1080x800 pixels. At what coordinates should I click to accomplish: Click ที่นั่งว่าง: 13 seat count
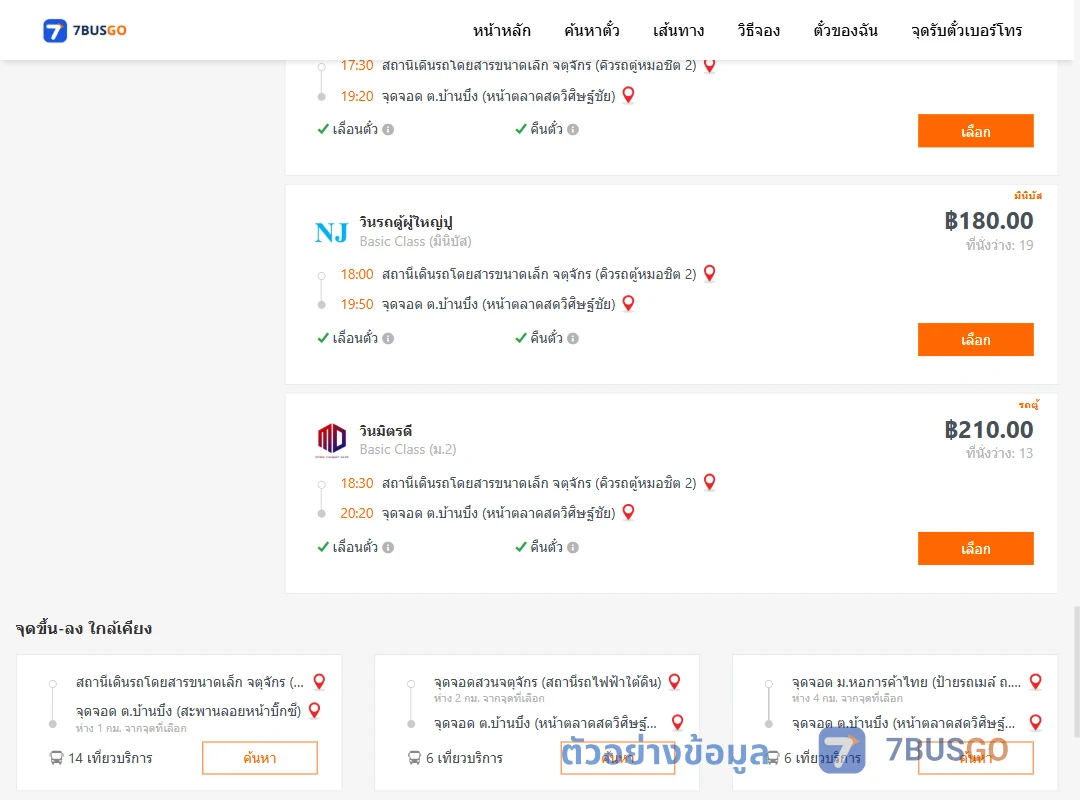999,453
